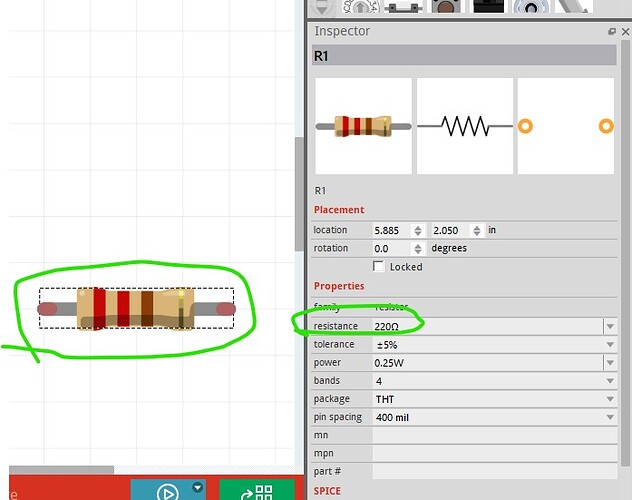Open the power 0.25W dropdown
Viewport: 632px width, 500px height.
[x=609, y=363]
